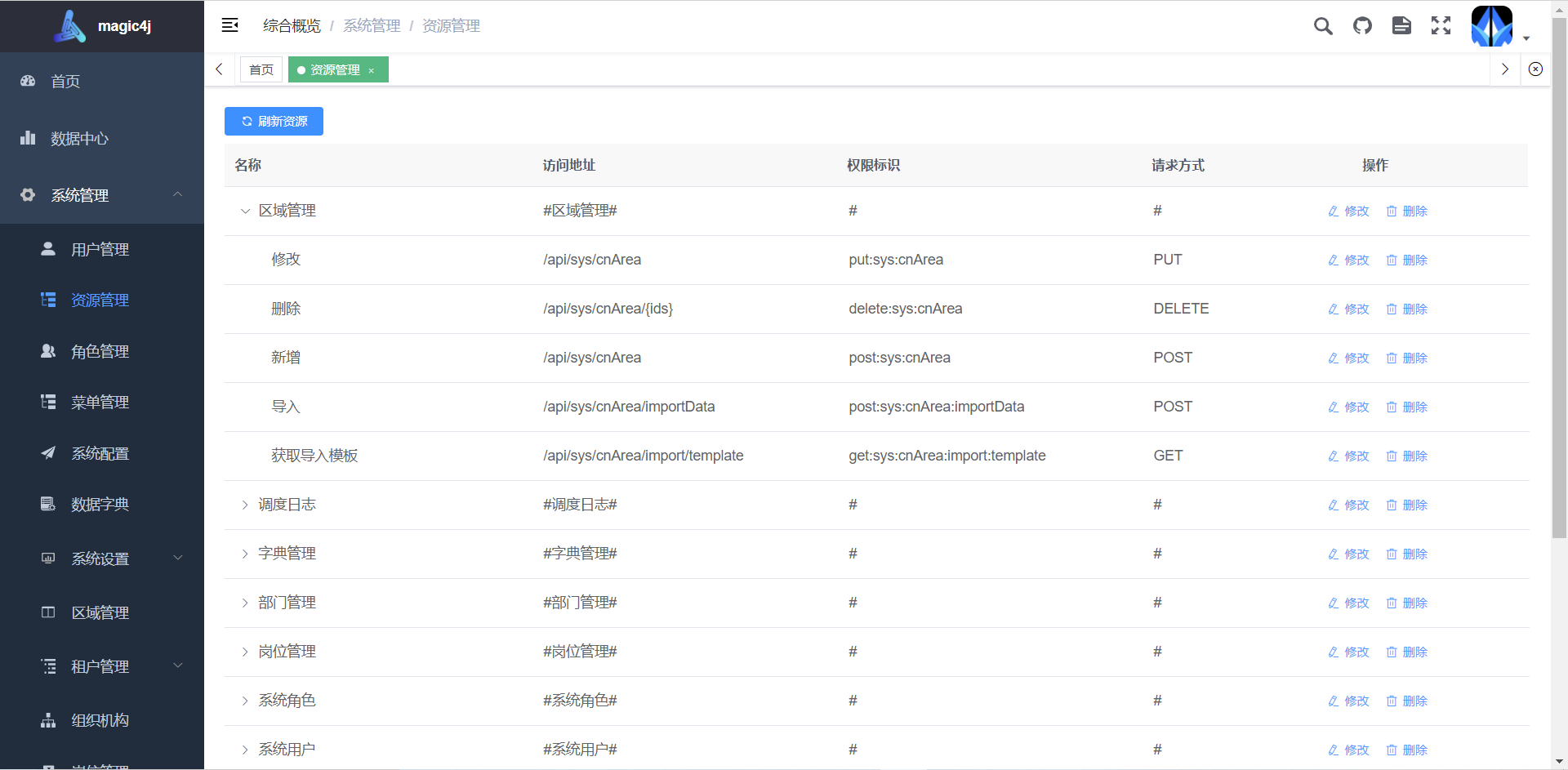The image size is (1568, 770).
Task: Delete the 调度日志 row
Action: [1406, 505]
